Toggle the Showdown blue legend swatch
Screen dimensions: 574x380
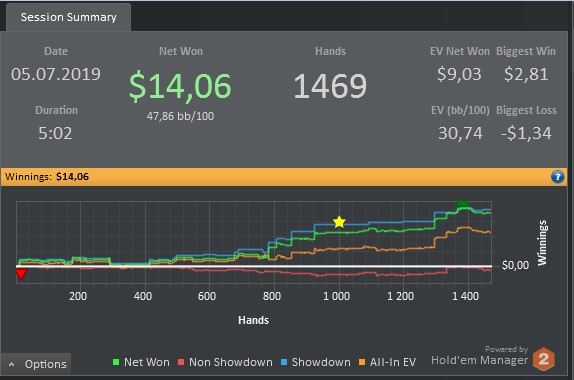pos(284,362)
